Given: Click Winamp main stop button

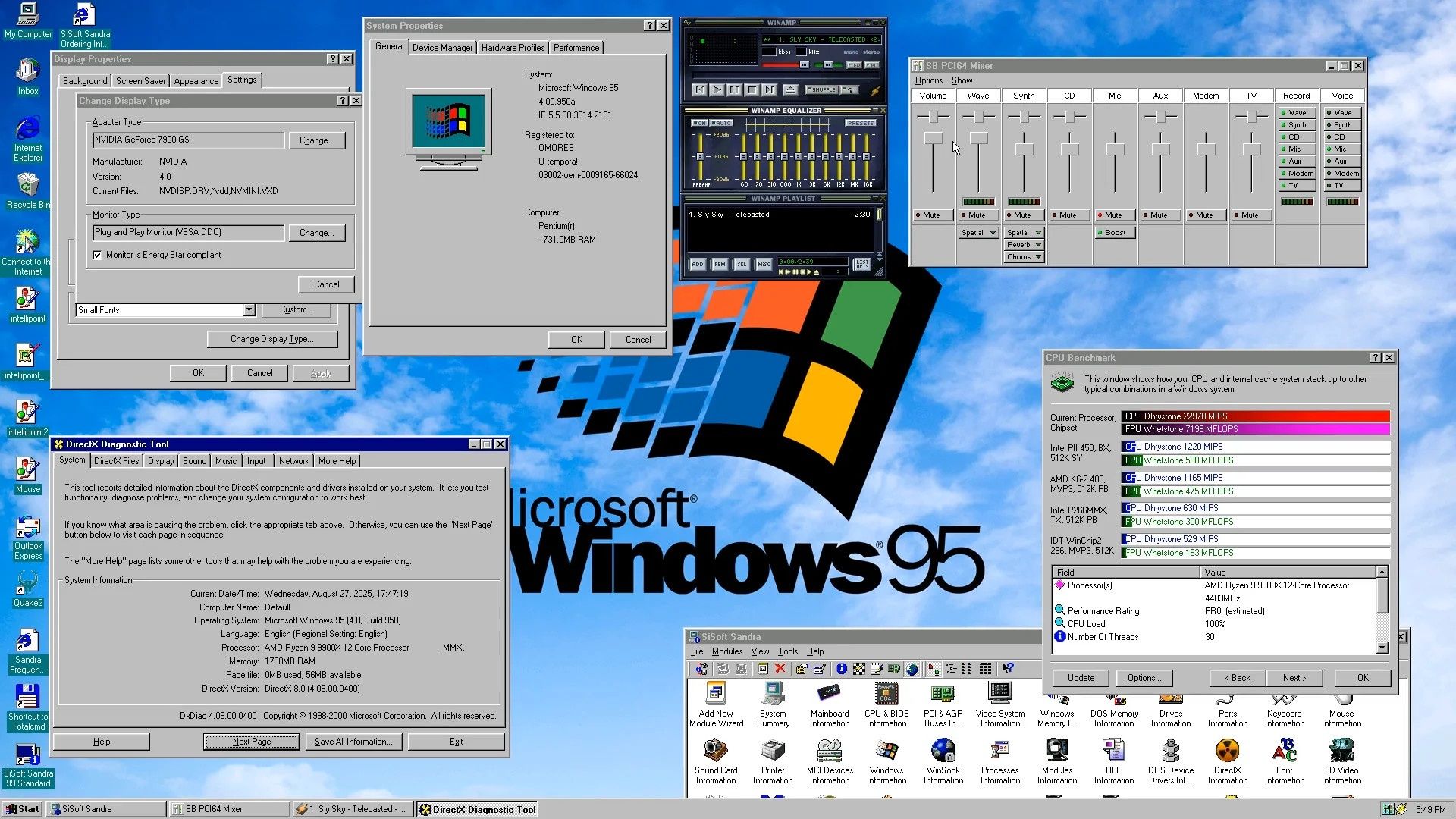Looking at the screenshot, I should click(752, 89).
